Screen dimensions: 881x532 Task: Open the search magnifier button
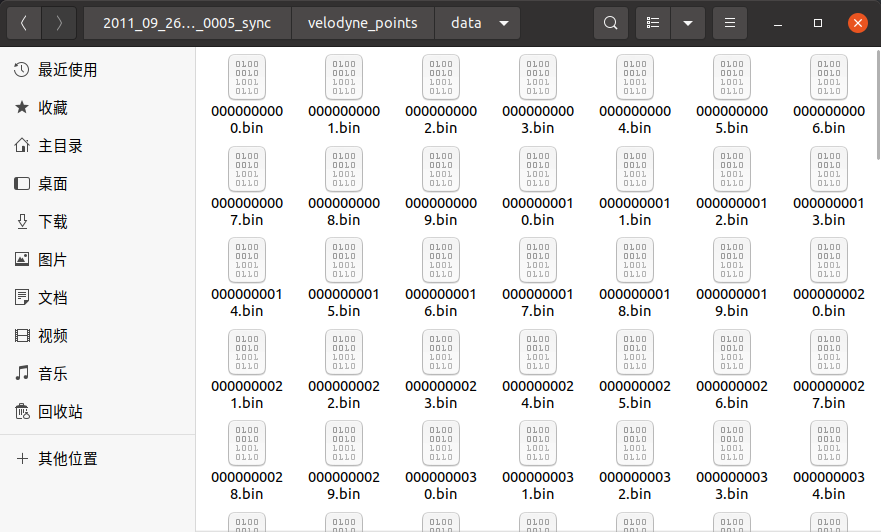click(611, 23)
